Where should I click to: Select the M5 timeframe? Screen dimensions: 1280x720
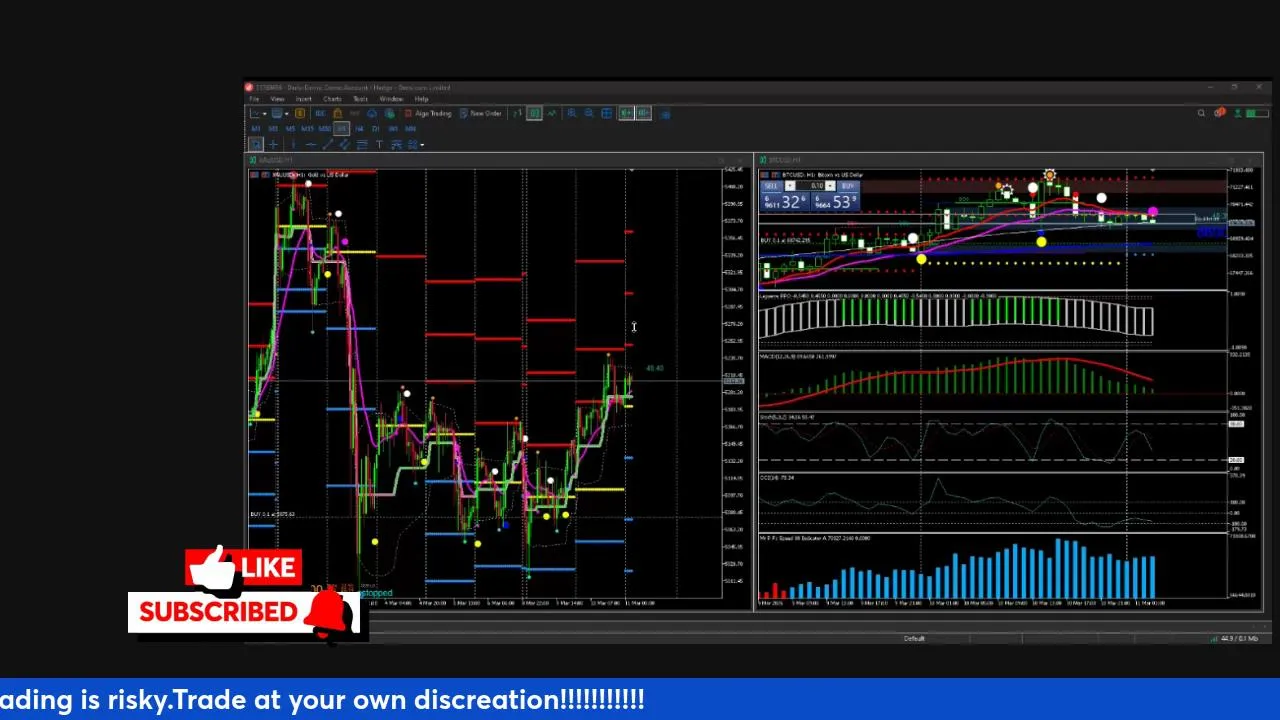[x=290, y=129]
